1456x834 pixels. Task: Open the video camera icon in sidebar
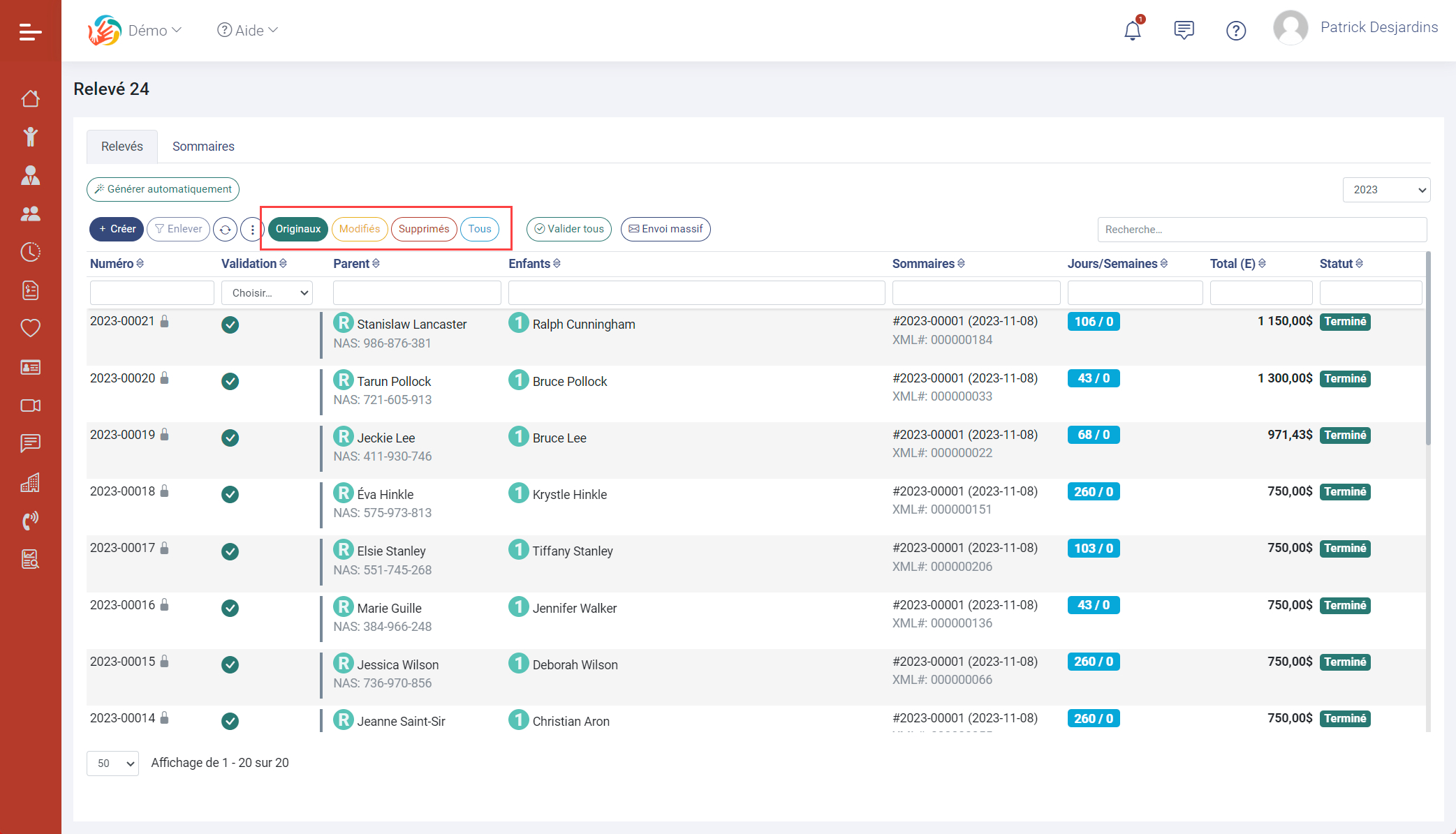[x=30, y=405]
